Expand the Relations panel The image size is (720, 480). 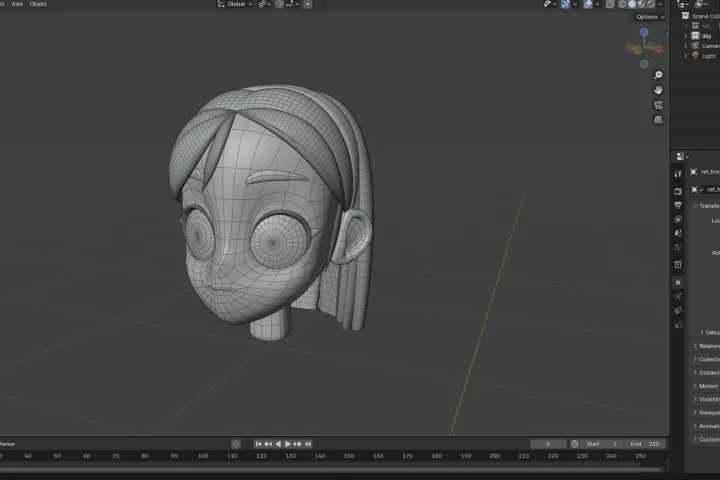click(706, 346)
